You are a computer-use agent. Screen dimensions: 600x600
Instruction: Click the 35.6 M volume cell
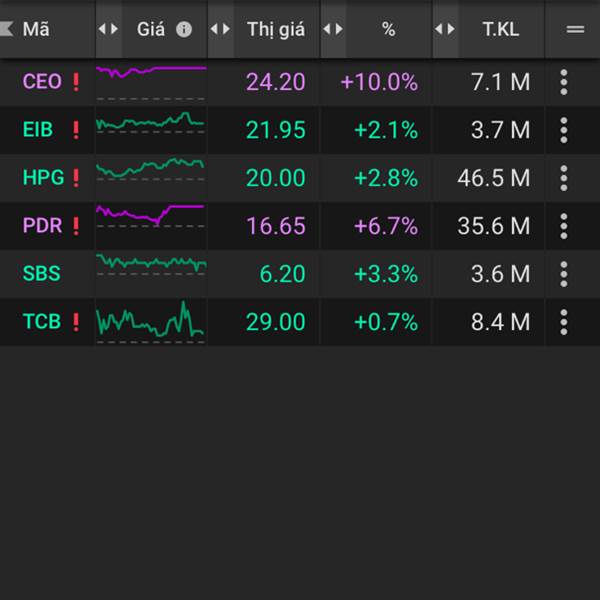tap(494, 226)
